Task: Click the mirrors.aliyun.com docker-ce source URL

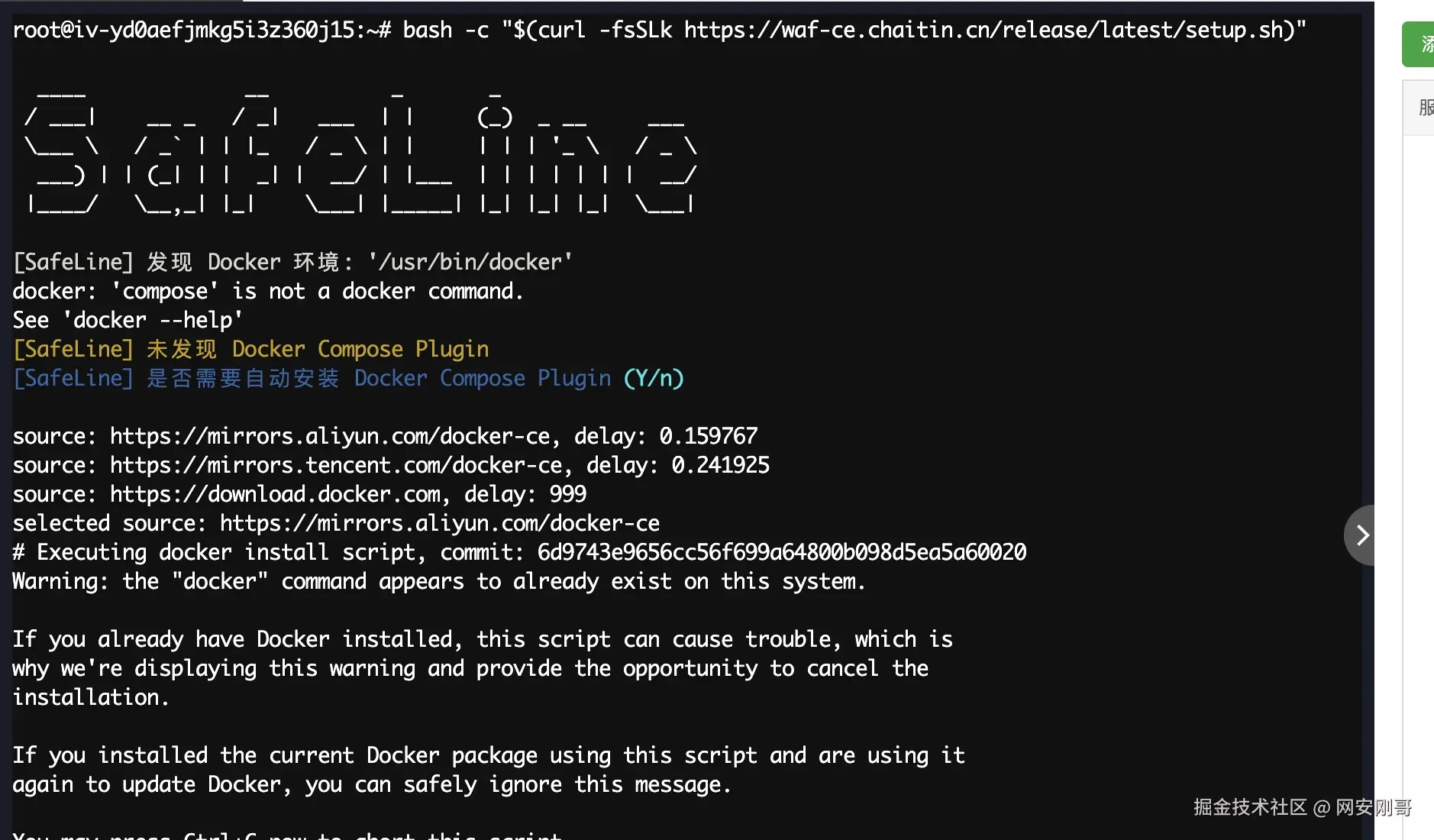Action: (x=329, y=436)
